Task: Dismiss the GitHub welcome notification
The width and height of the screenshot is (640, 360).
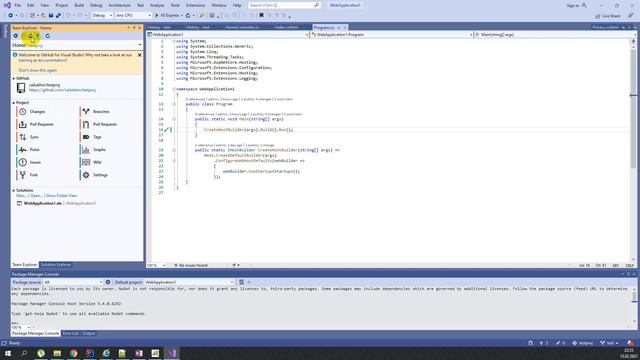Action: pos(140,55)
